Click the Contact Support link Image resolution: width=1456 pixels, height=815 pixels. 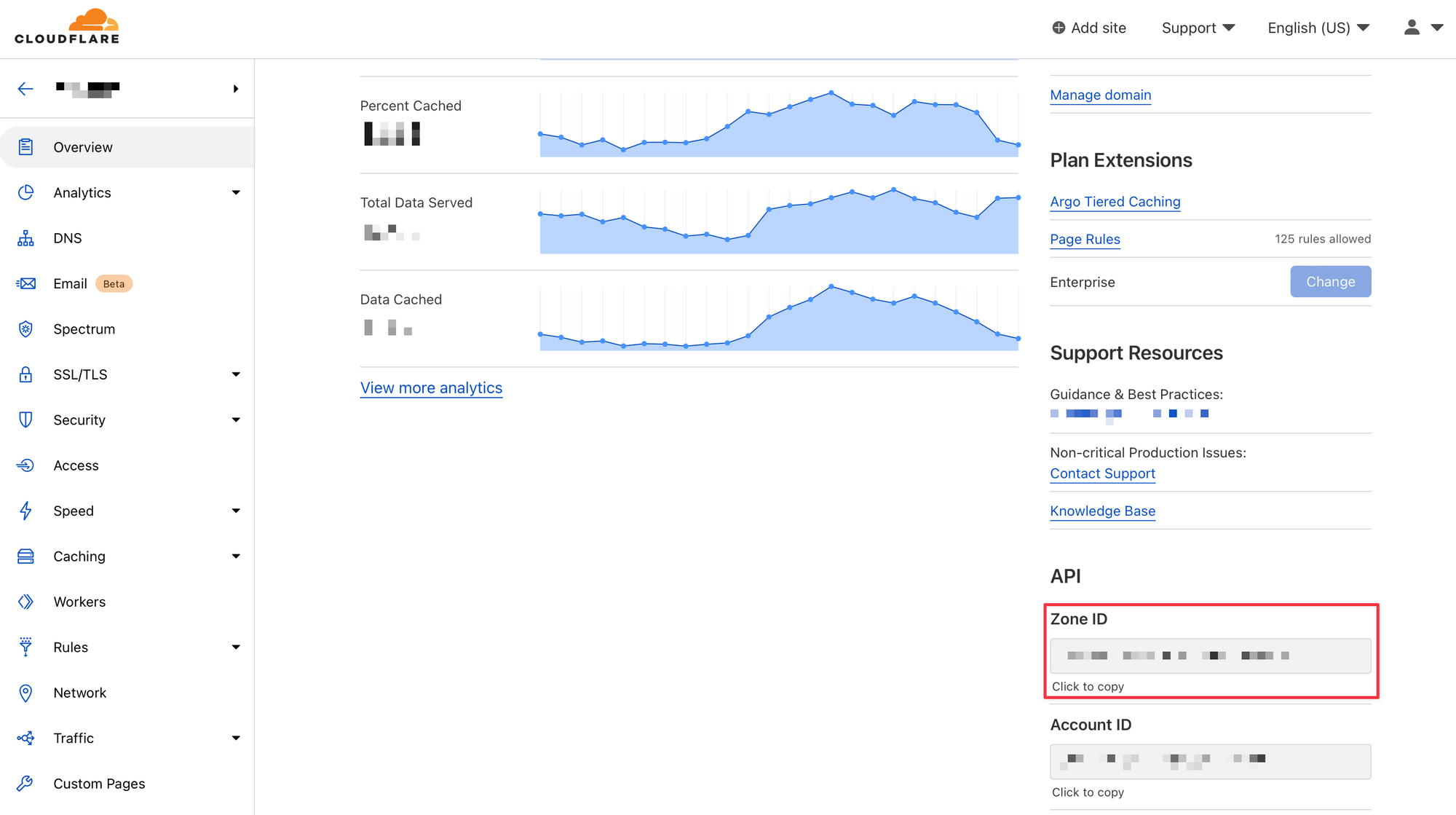[1102, 473]
